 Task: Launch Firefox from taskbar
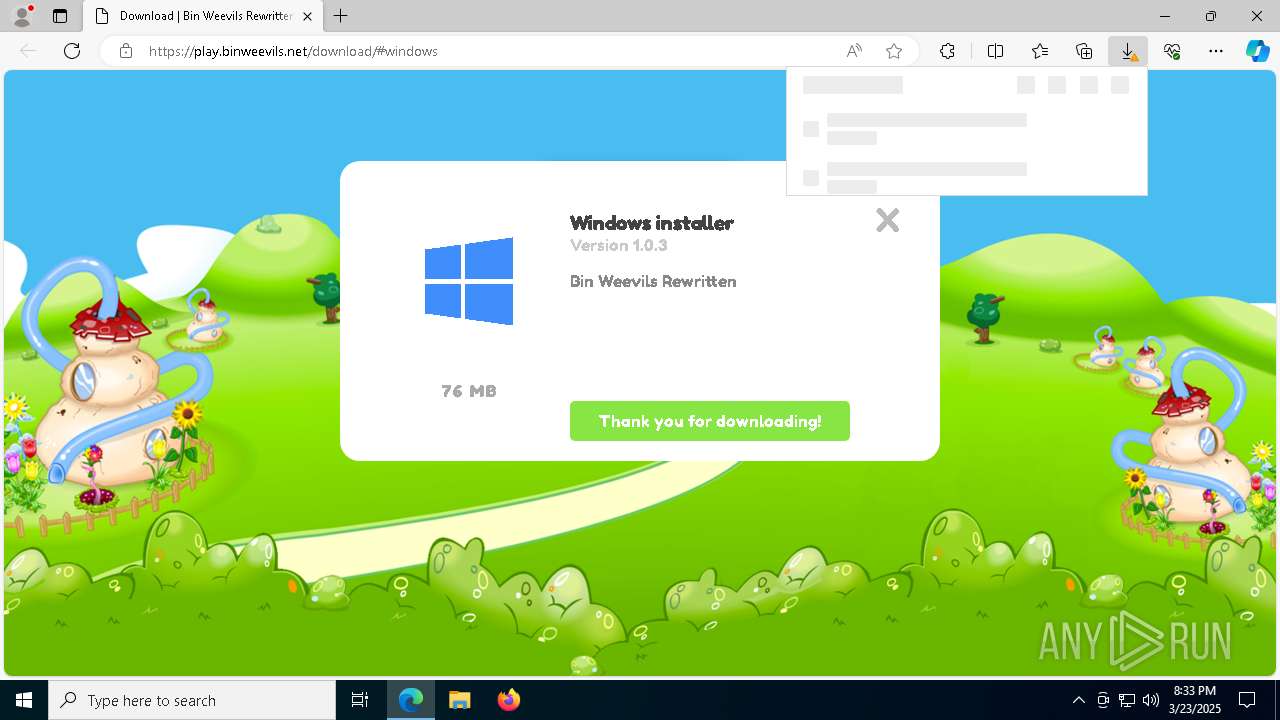coord(508,700)
